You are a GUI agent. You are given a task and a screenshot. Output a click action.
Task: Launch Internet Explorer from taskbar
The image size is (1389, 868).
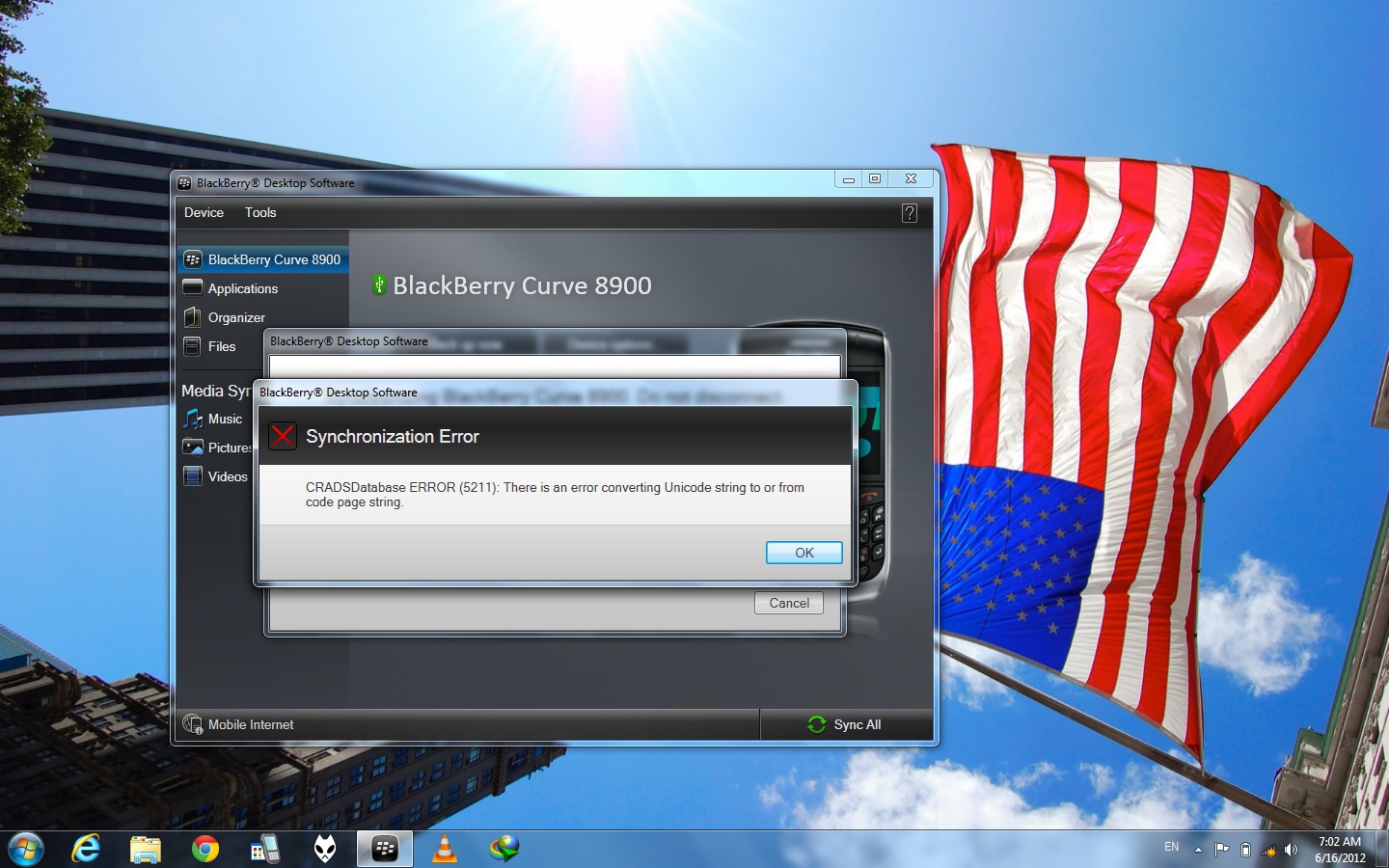(86, 849)
